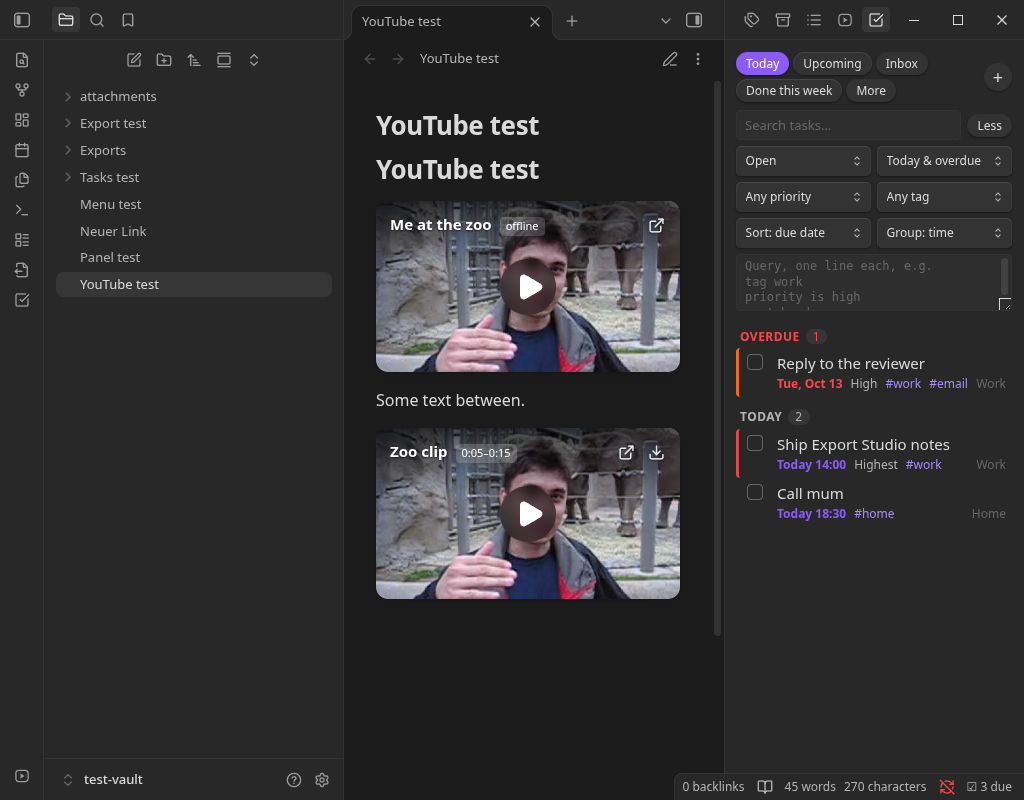Click the sync error status bar icon

(947, 787)
